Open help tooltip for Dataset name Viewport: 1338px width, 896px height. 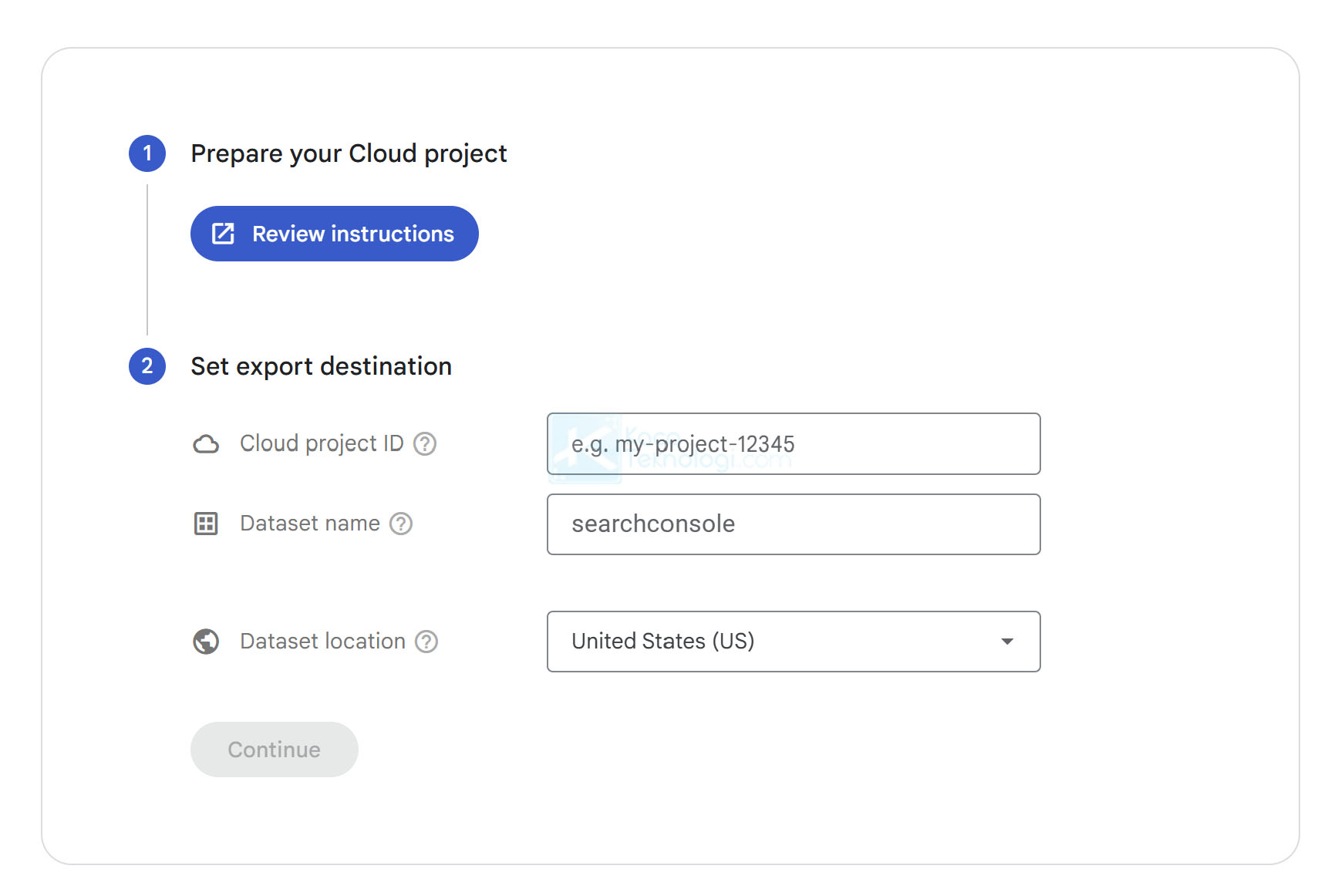pos(401,524)
